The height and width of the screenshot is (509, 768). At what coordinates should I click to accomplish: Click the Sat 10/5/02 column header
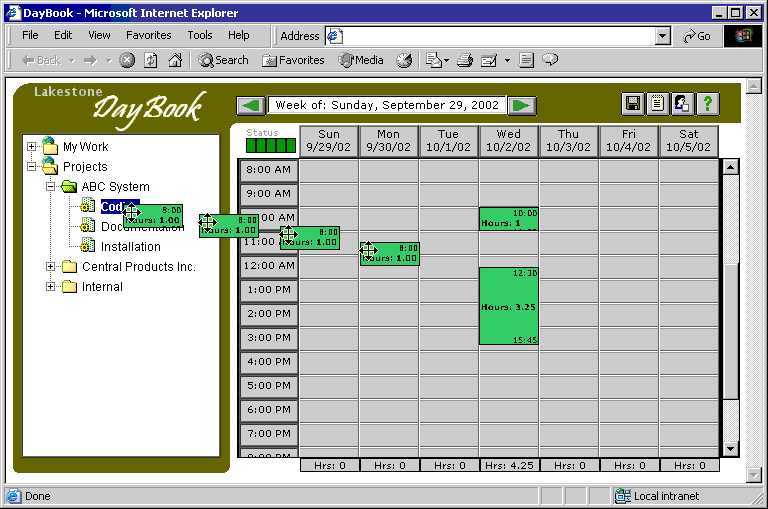tap(688, 141)
